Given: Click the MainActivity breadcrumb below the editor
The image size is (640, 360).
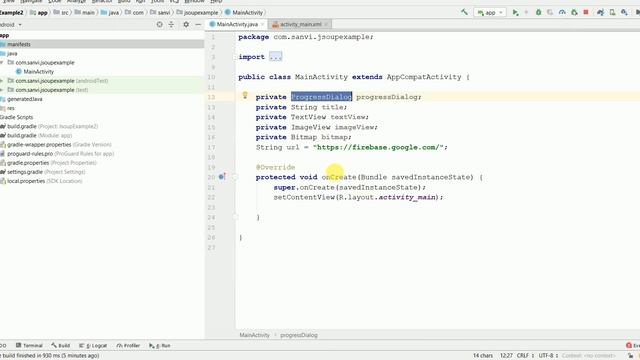Looking at the screenshot, I should pyautogui.click(x=254, y=335).
